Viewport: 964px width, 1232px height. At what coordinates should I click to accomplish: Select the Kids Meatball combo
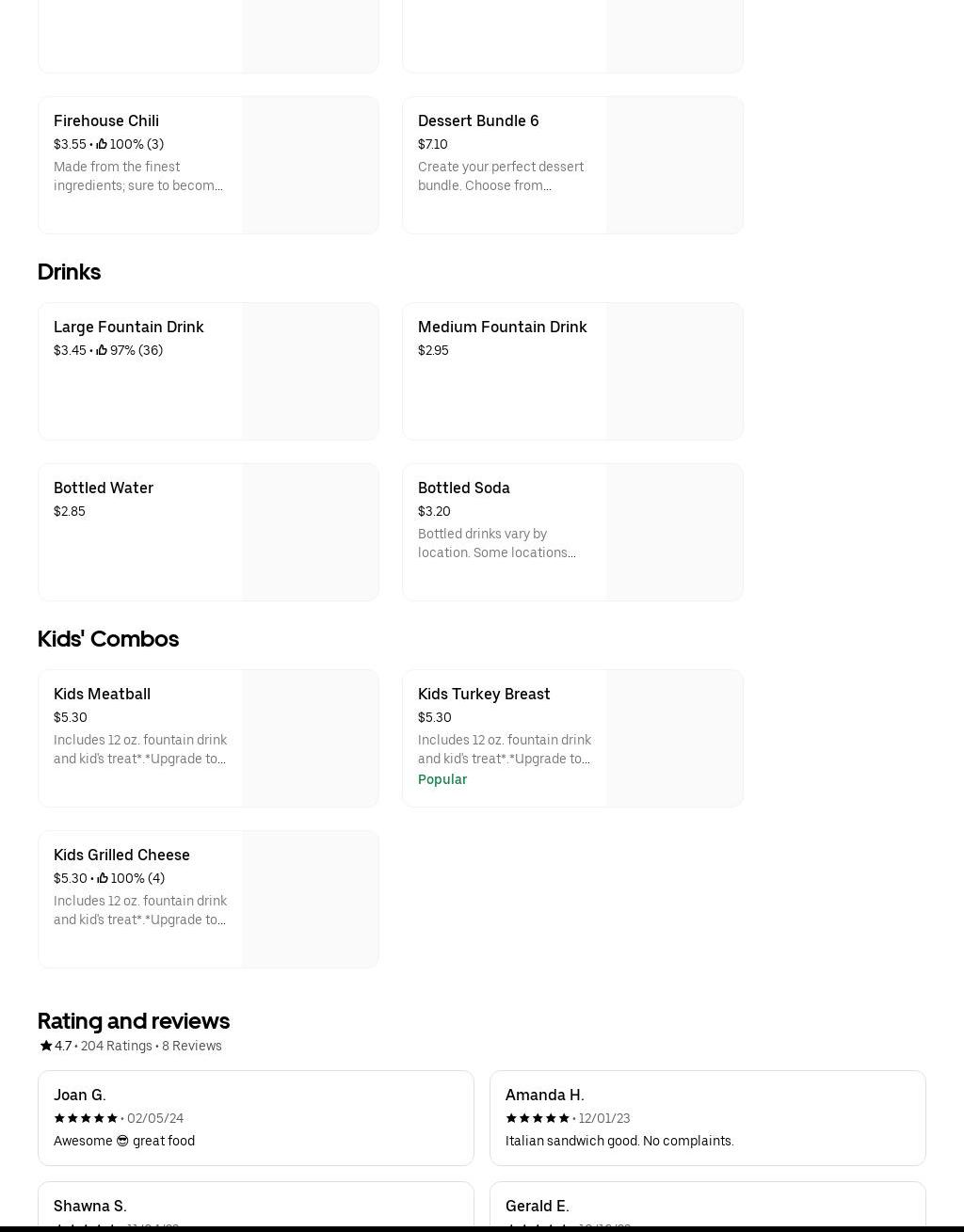point(102,694)
